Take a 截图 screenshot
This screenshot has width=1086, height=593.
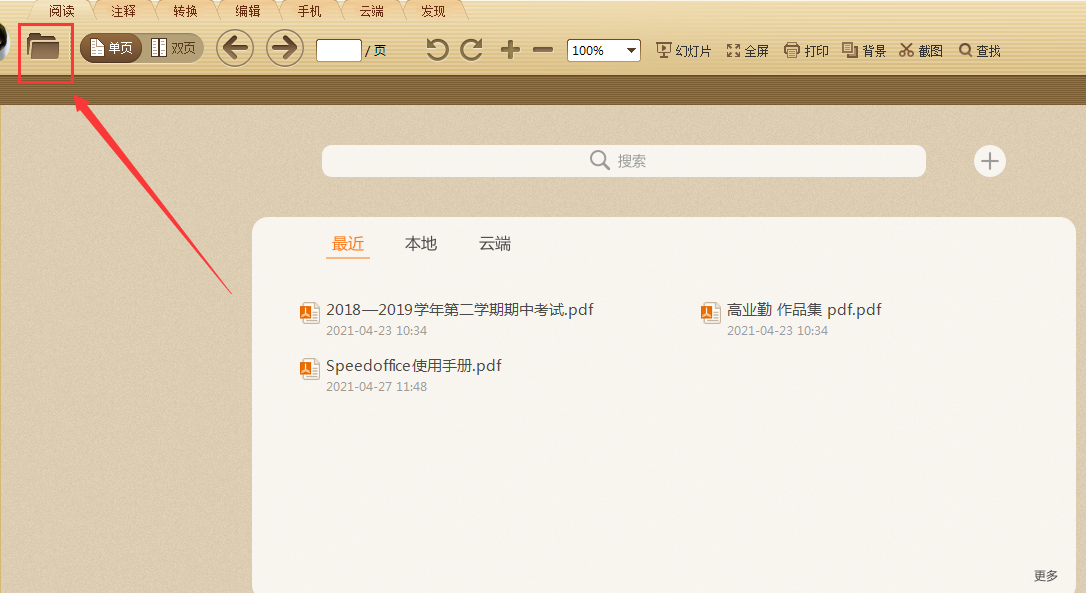tap(920, 49)
